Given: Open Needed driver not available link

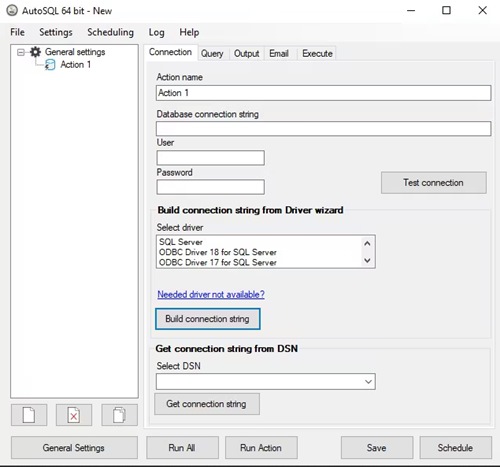Looking at the screenshot, I should click(211, 294).
